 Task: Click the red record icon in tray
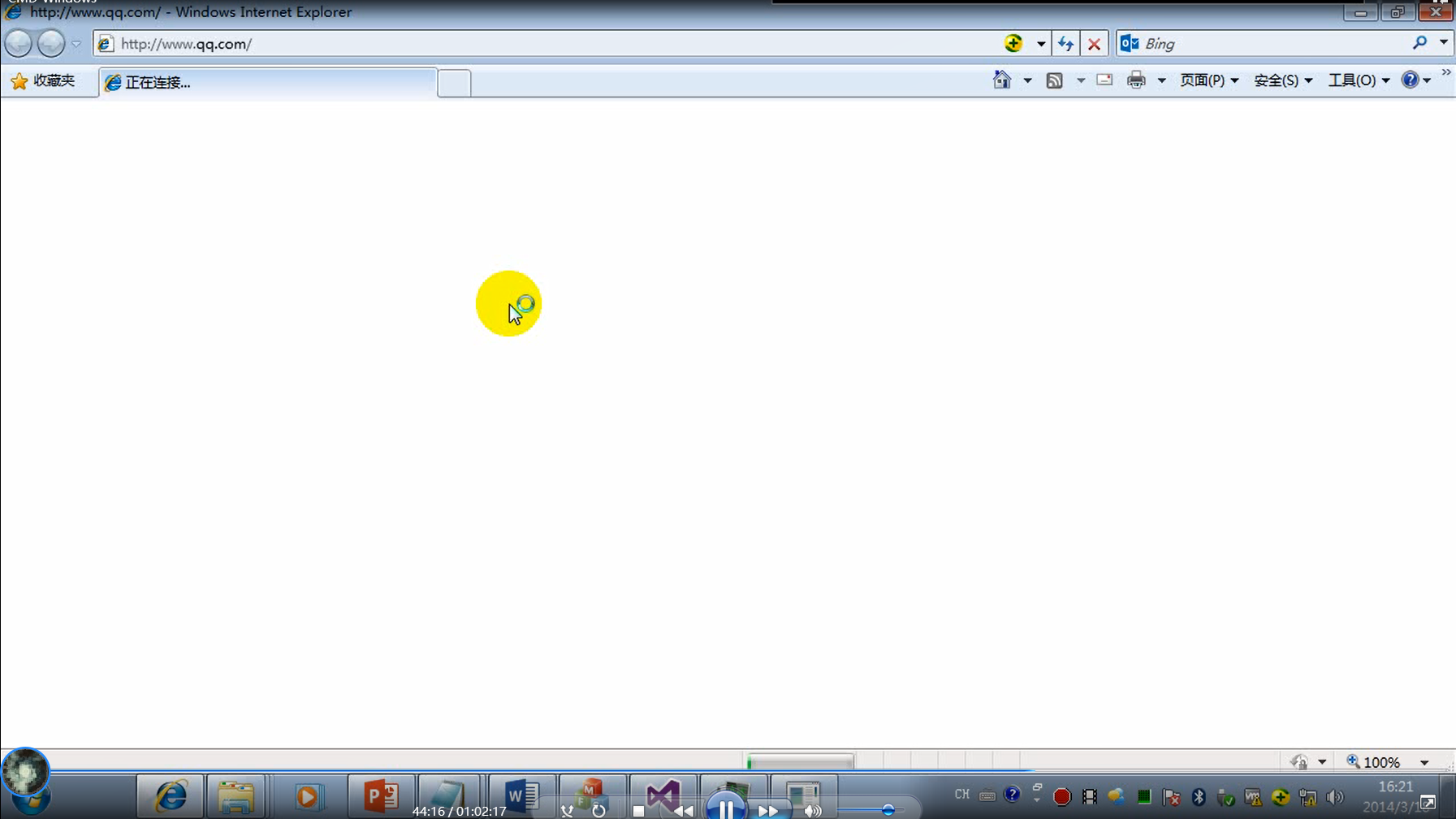click(1061, 797)
